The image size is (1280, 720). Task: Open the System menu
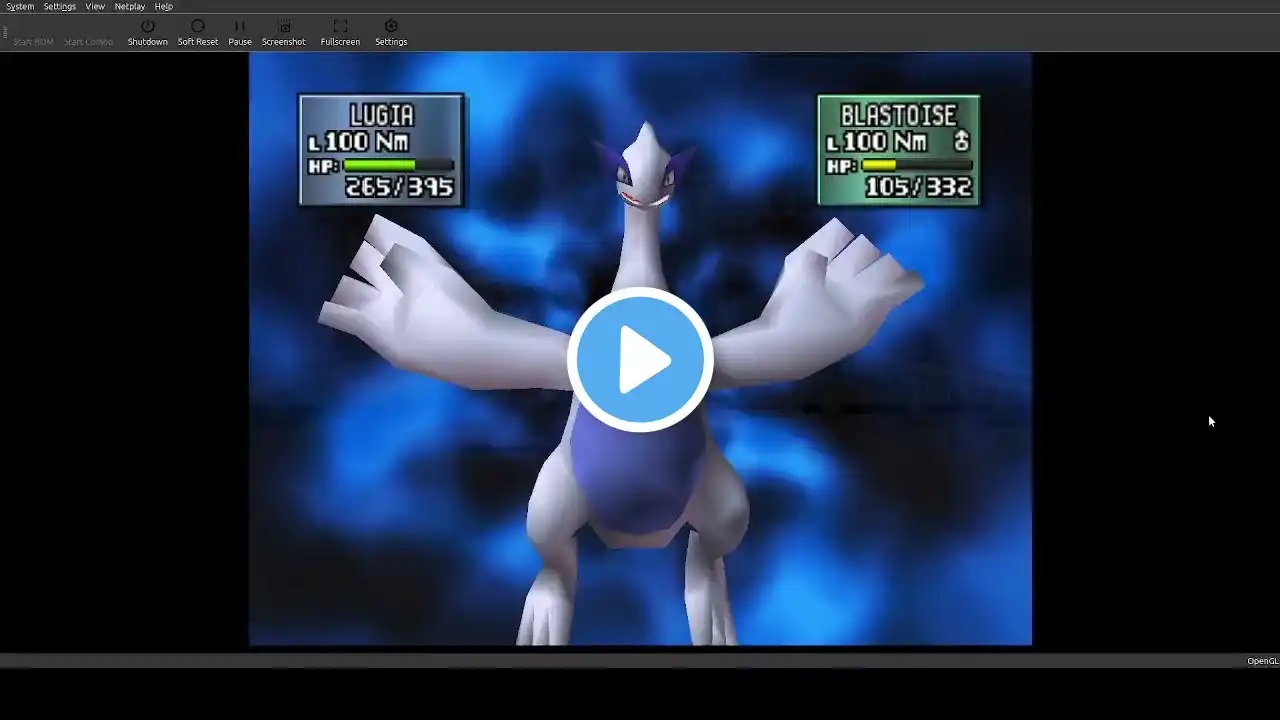point(20,6)
